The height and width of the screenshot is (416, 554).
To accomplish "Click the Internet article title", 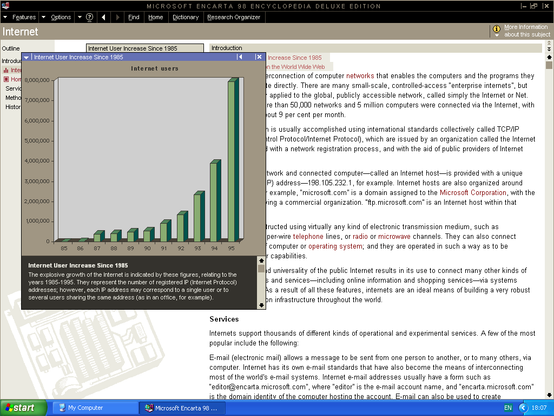I will click(x=20, y=32).
